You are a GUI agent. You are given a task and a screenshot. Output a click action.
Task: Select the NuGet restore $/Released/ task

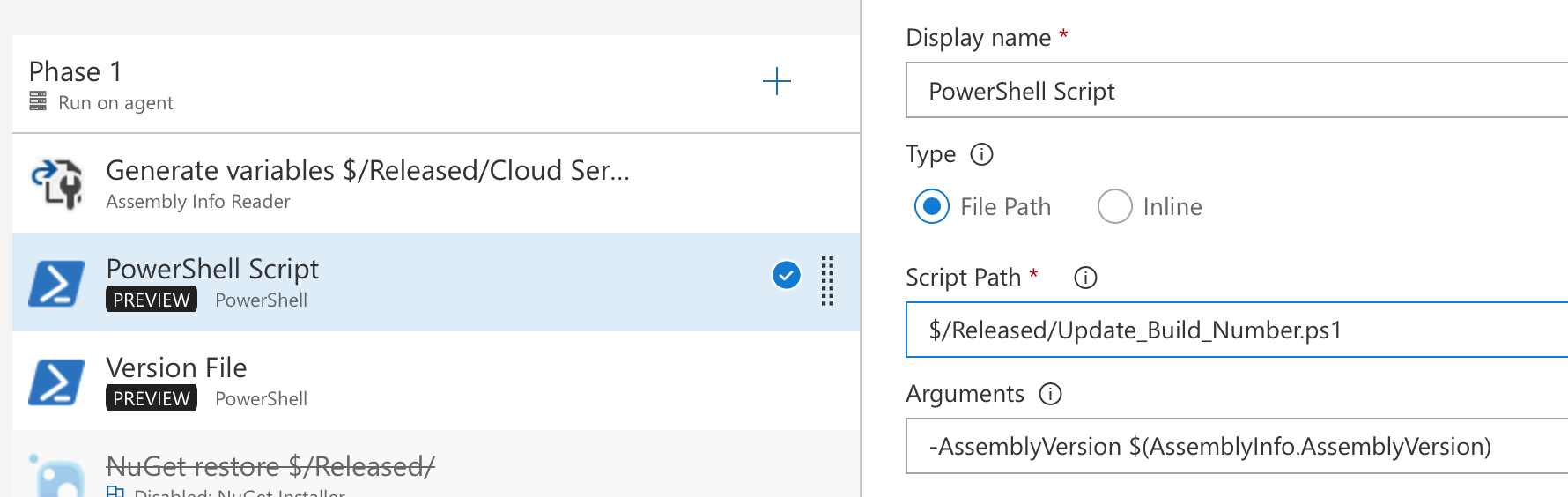270,466
